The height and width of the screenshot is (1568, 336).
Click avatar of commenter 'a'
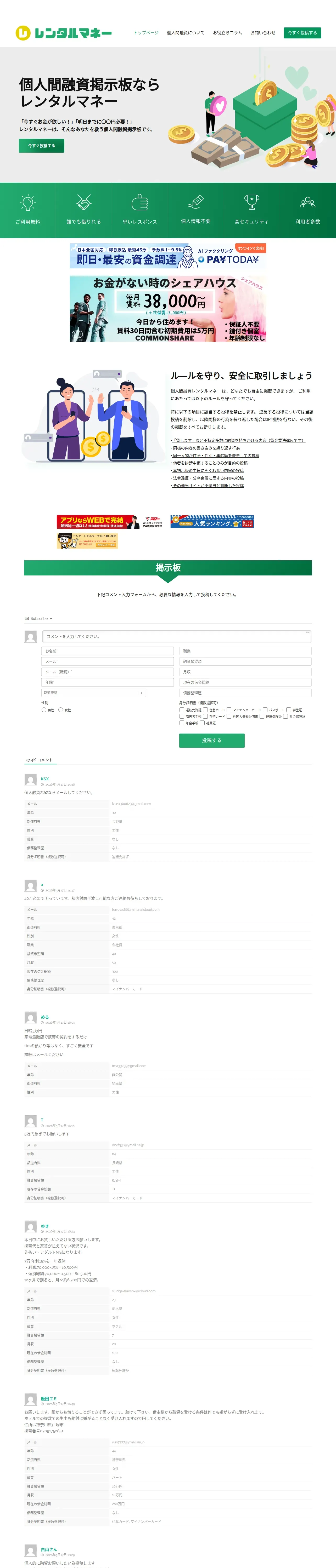tap(31, 886)
